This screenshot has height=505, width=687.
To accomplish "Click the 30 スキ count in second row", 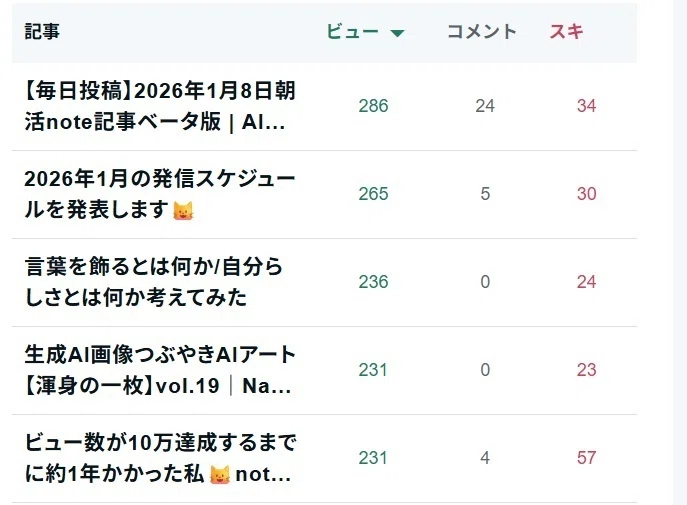I will pyautogui.click(x=586, y=194).
